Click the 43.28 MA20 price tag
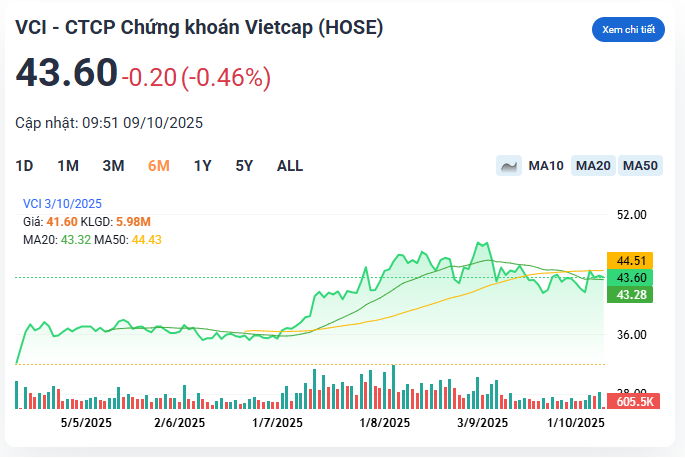685x458 pixels. tap(630, 294)
